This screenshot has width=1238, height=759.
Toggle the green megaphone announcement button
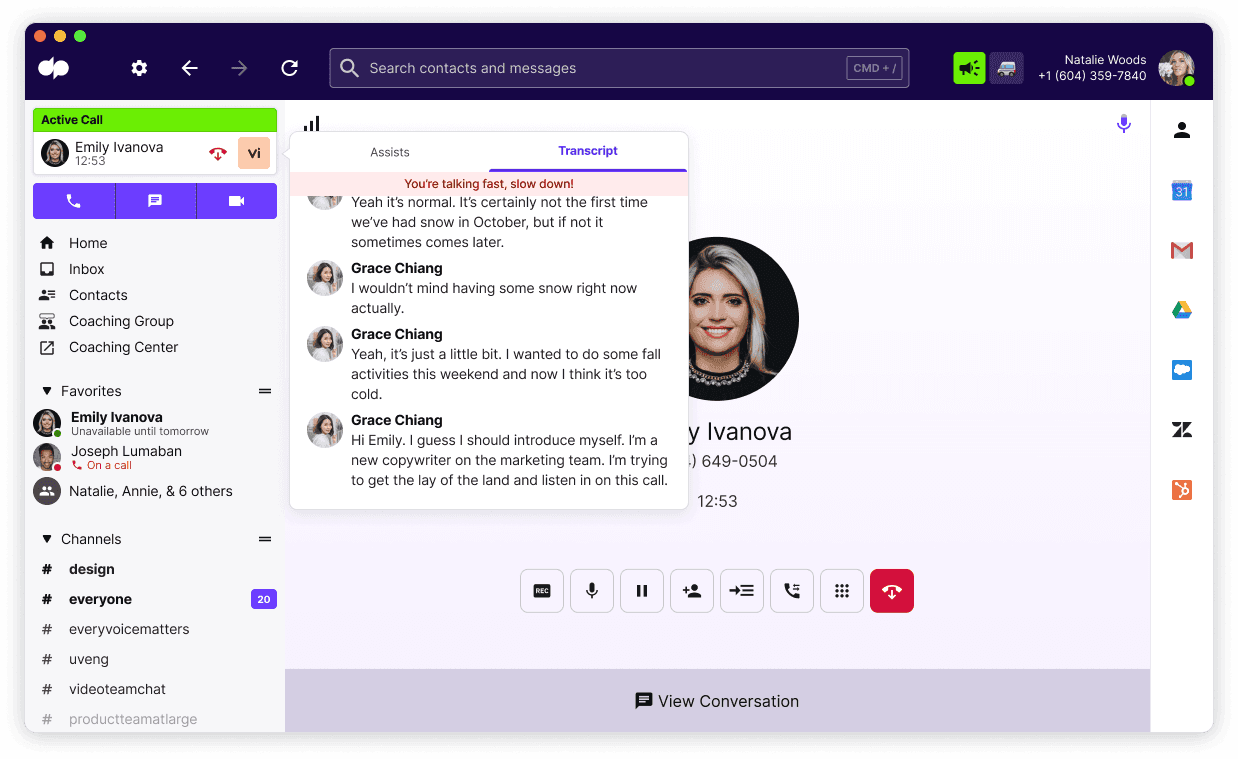click(x=968, y=67)
